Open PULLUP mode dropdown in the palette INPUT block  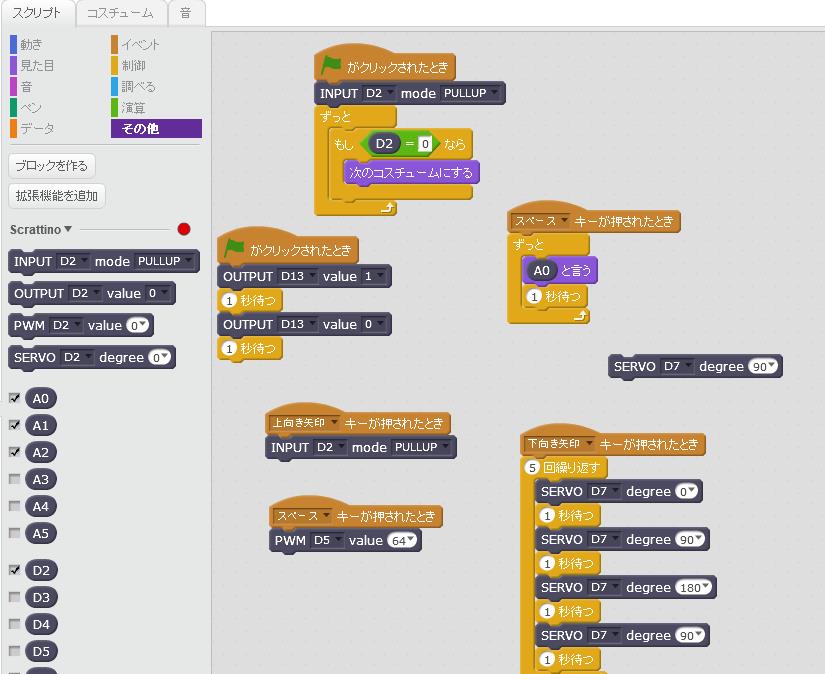(165, 261)
